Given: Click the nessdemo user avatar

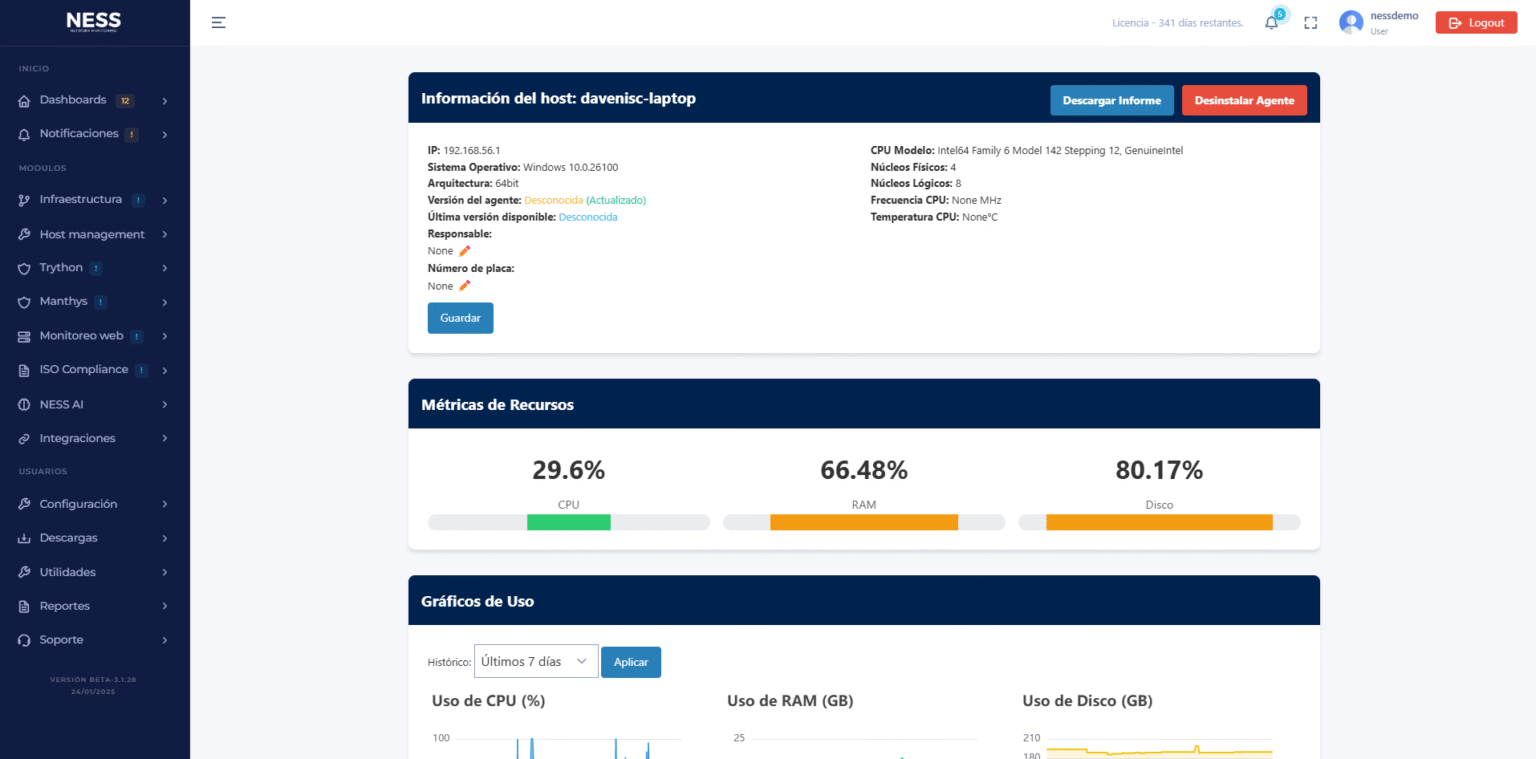Looking at the screenshot, I should point(1351,22).
